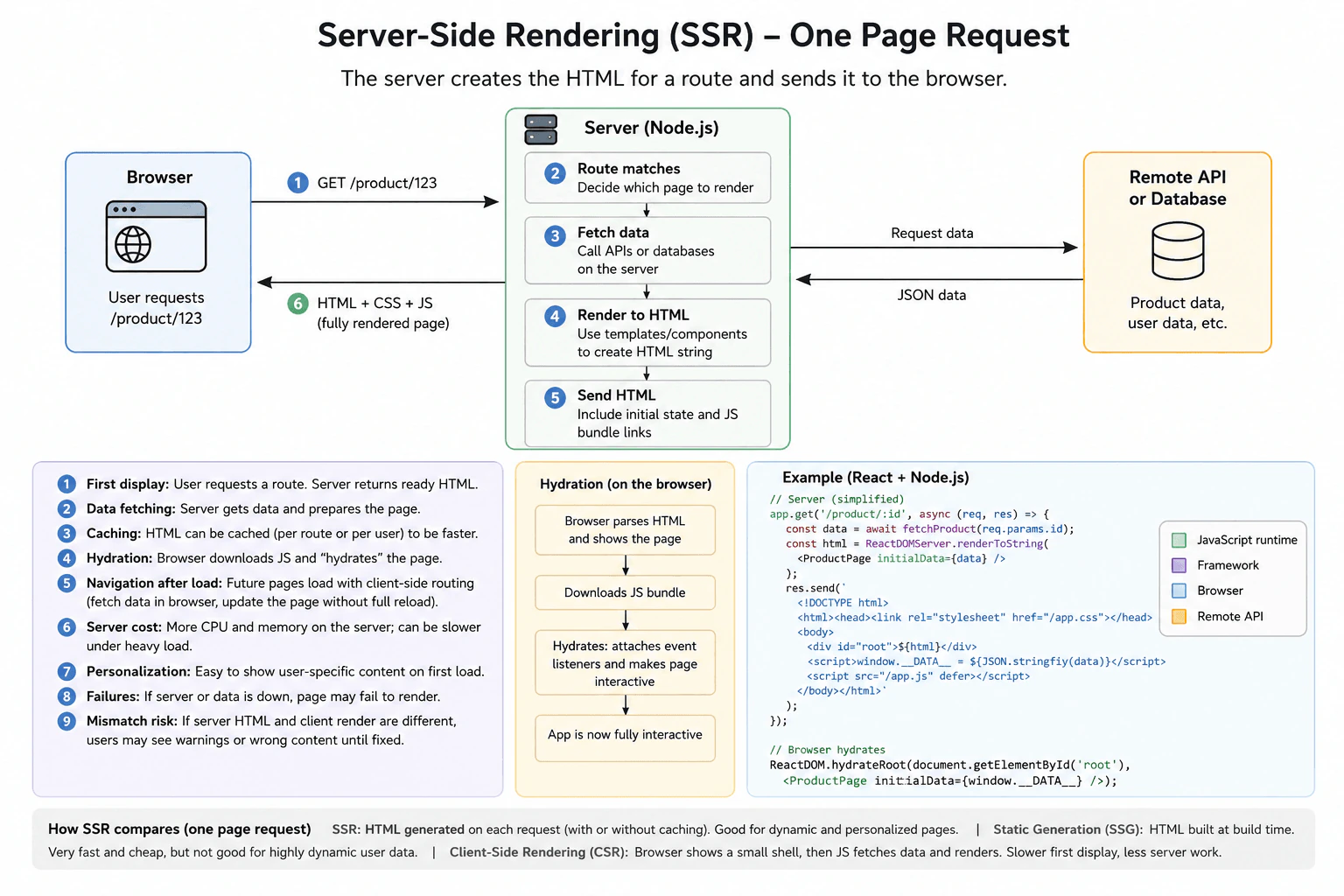Click the 'Static Generation (SSG):' comparison label
Screen dimensions: 1344x896
pos(1068,829)
